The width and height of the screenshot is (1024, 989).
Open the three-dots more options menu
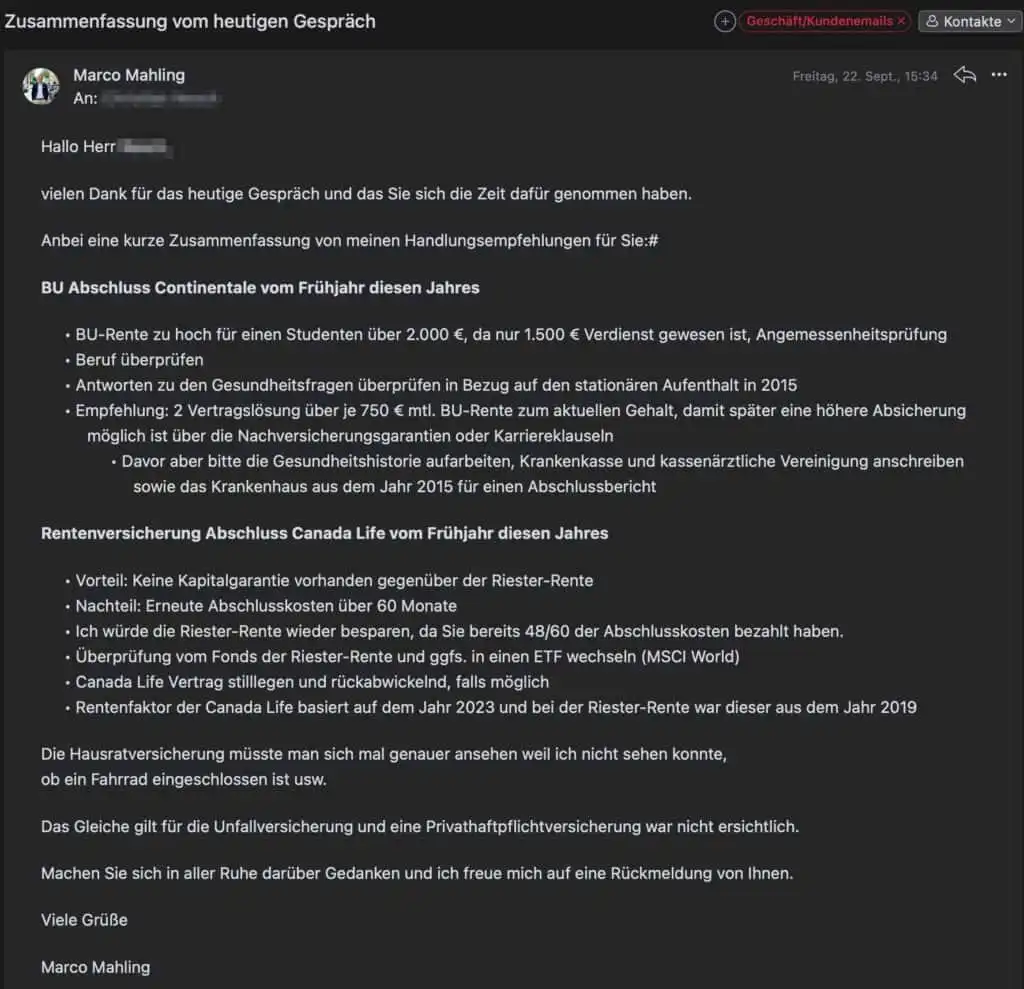tap(999, 75)
